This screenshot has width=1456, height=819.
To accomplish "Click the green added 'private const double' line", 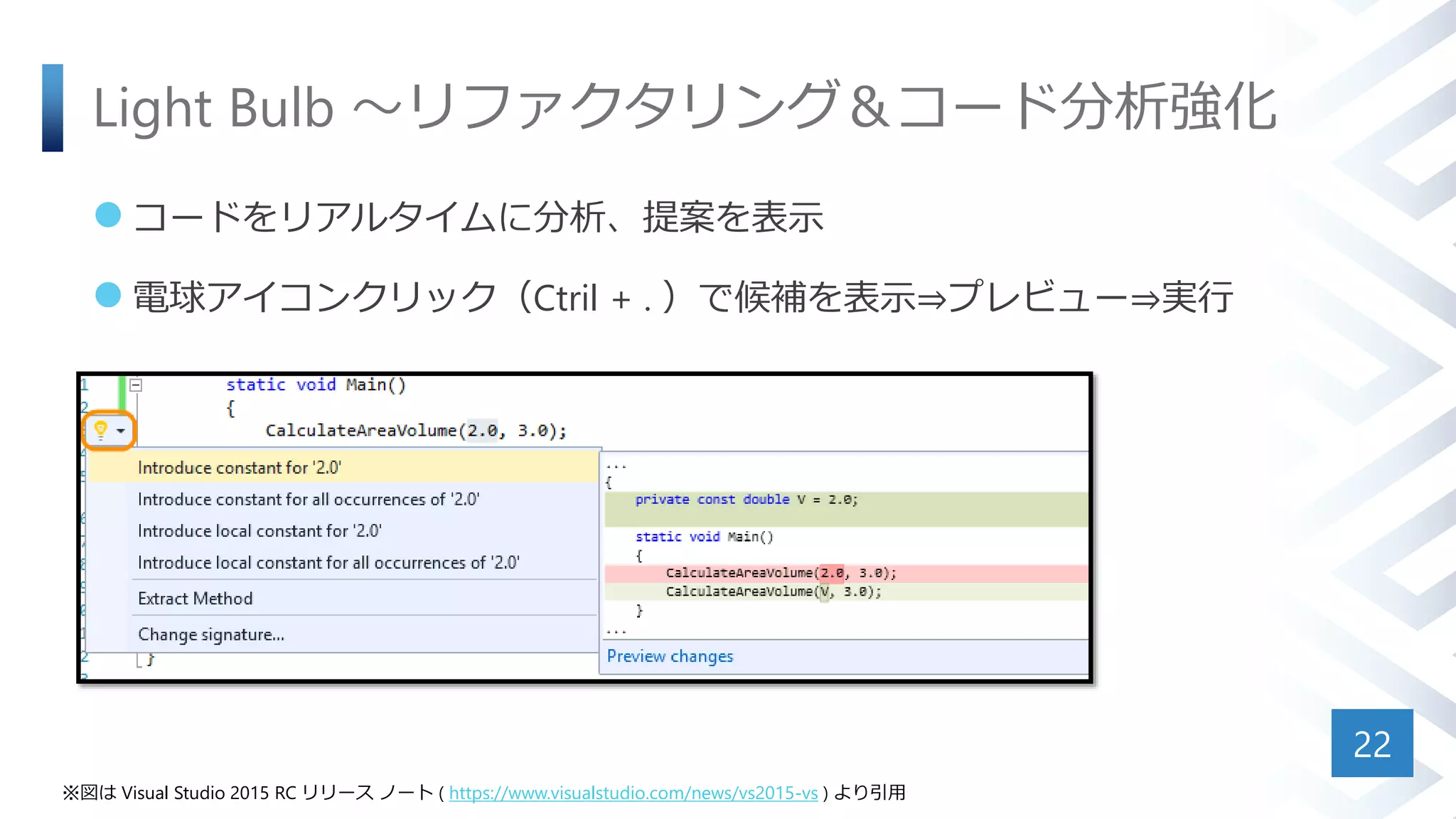I will pyautogui.click(x=746, y=500).
